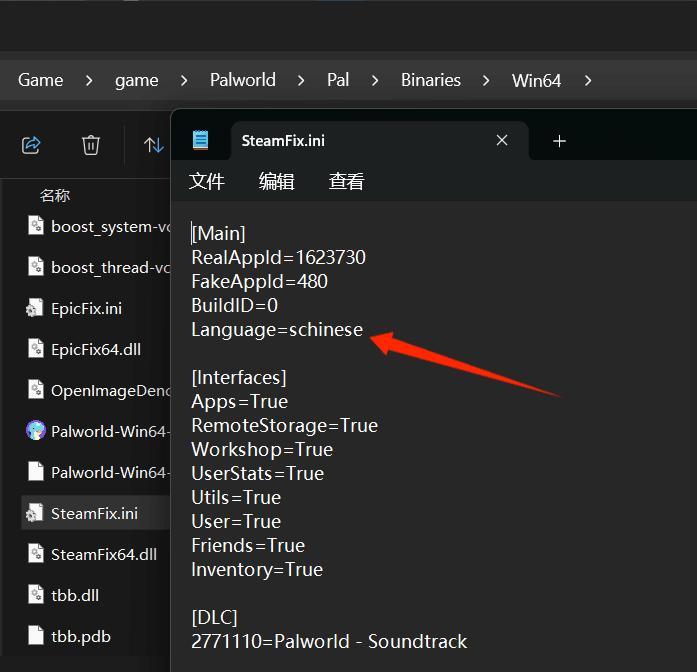Expand chevron after Game in breadcrumb

coord(89,80)
